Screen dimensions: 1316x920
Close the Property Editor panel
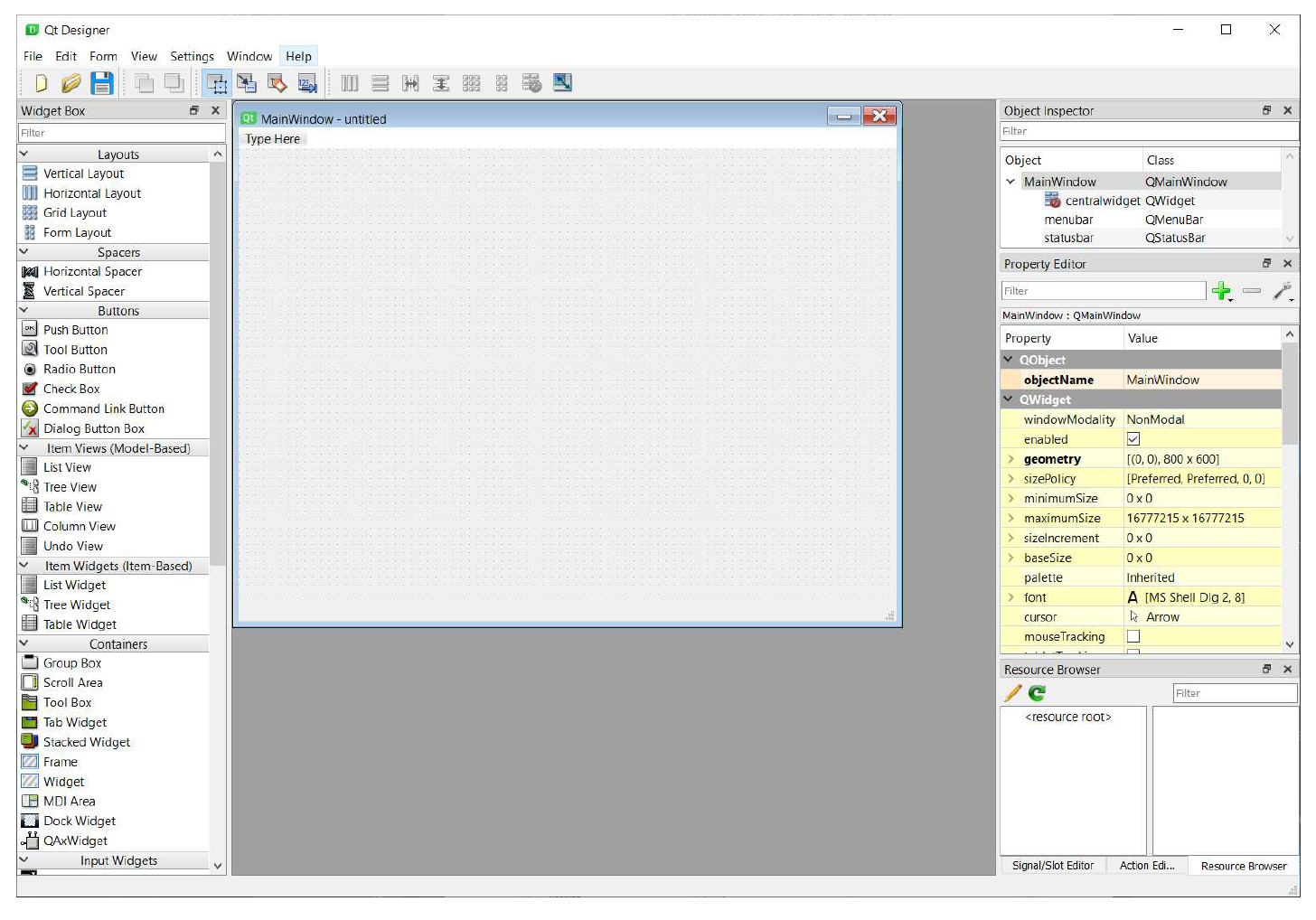coord(1288,264)
